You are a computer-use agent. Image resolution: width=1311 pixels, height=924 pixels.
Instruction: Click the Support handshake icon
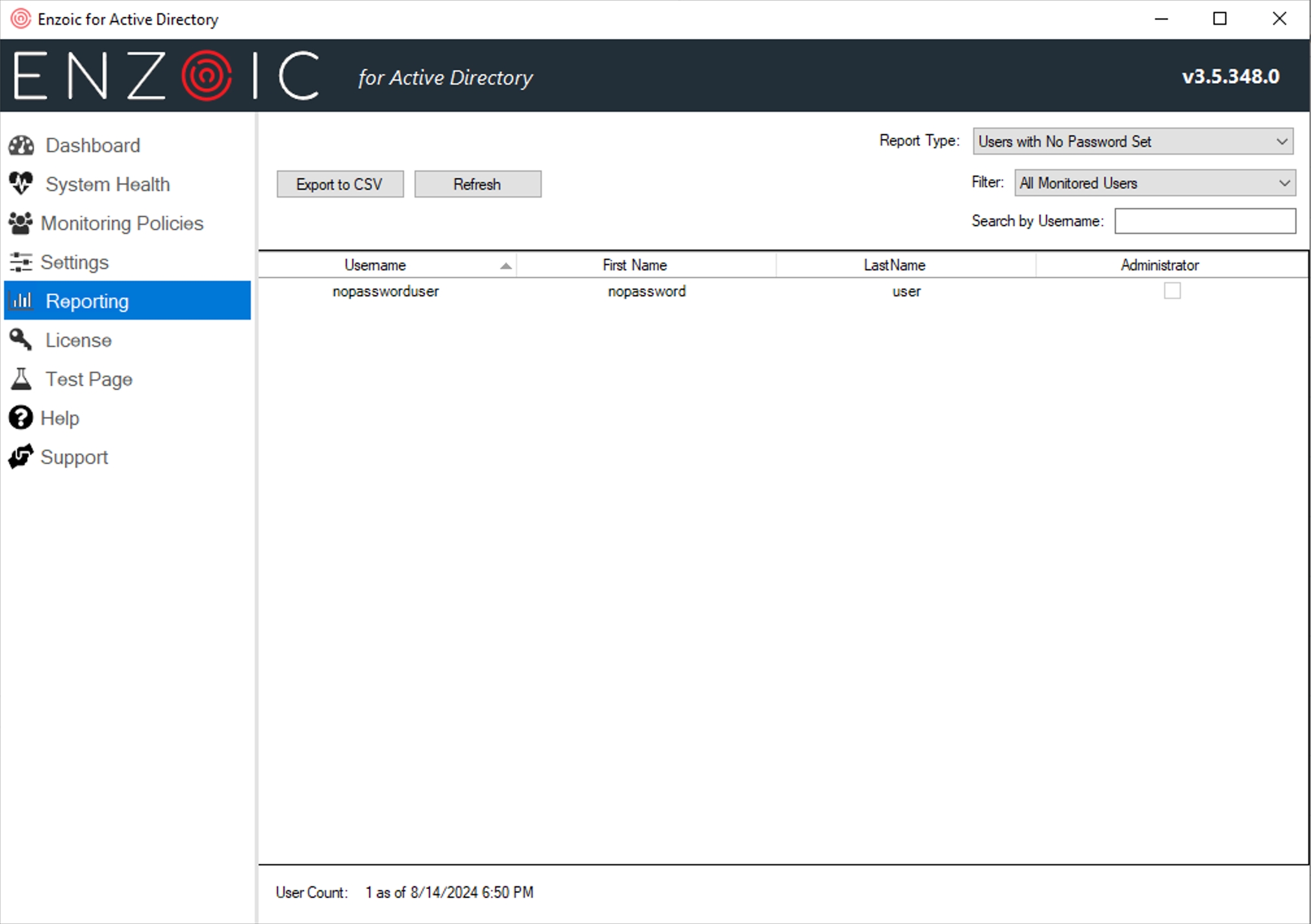(x=21, y=457)
